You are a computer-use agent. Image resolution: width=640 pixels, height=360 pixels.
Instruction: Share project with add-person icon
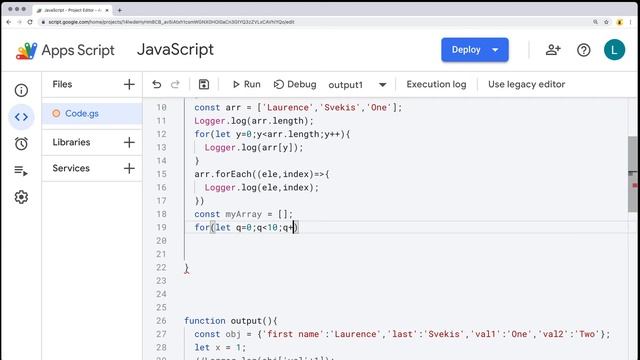point(553,50)
